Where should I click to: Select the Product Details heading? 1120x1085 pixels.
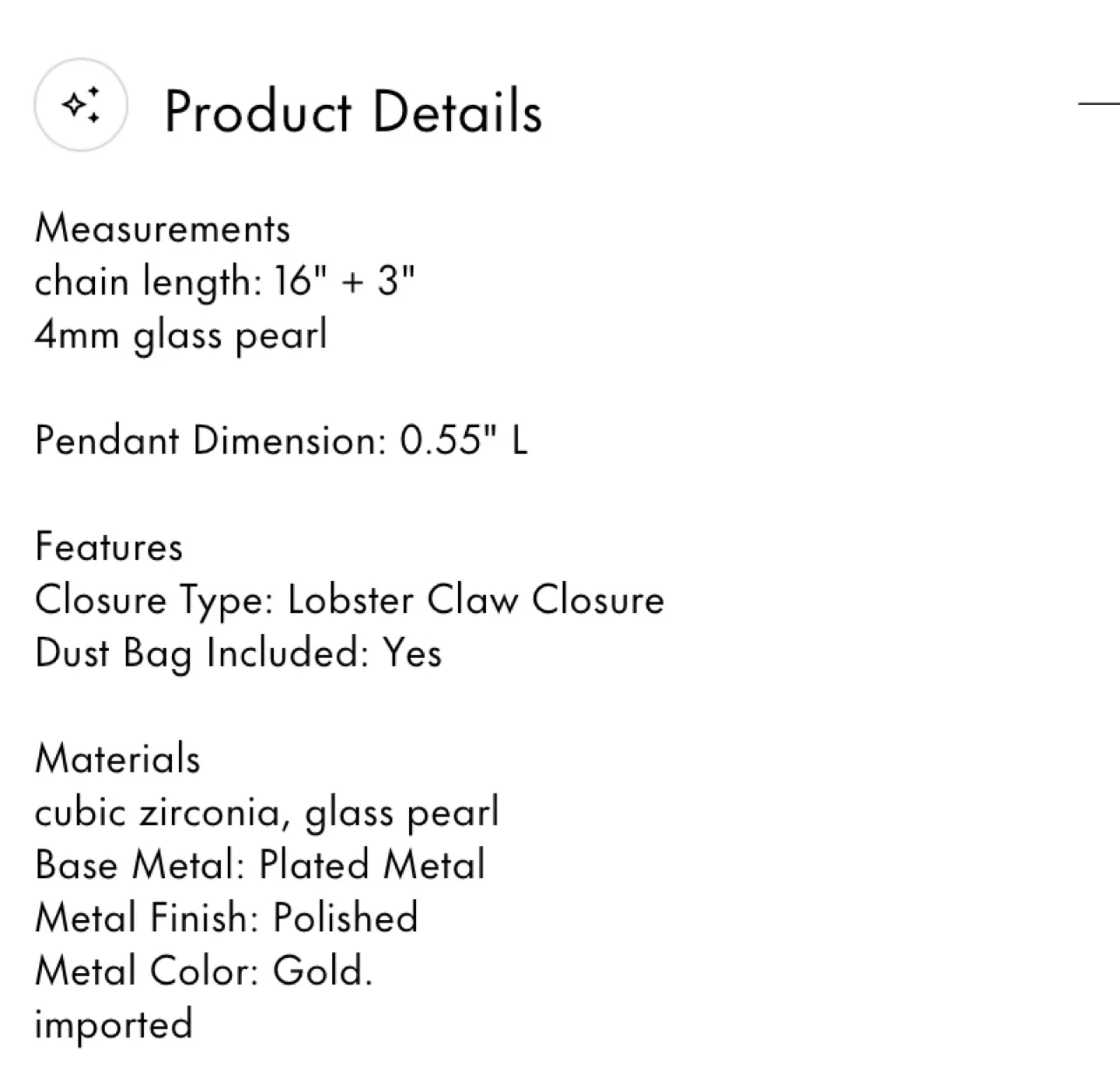pyautogui.click(x=353, y=112)
